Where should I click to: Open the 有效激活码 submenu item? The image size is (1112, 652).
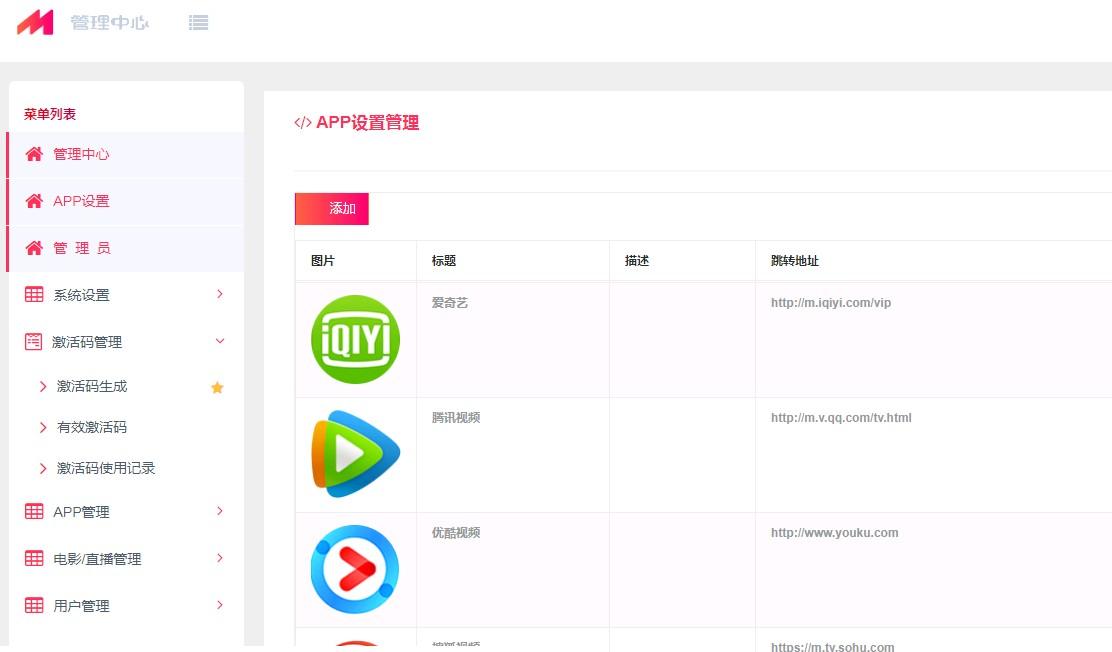tap(92, 428)
